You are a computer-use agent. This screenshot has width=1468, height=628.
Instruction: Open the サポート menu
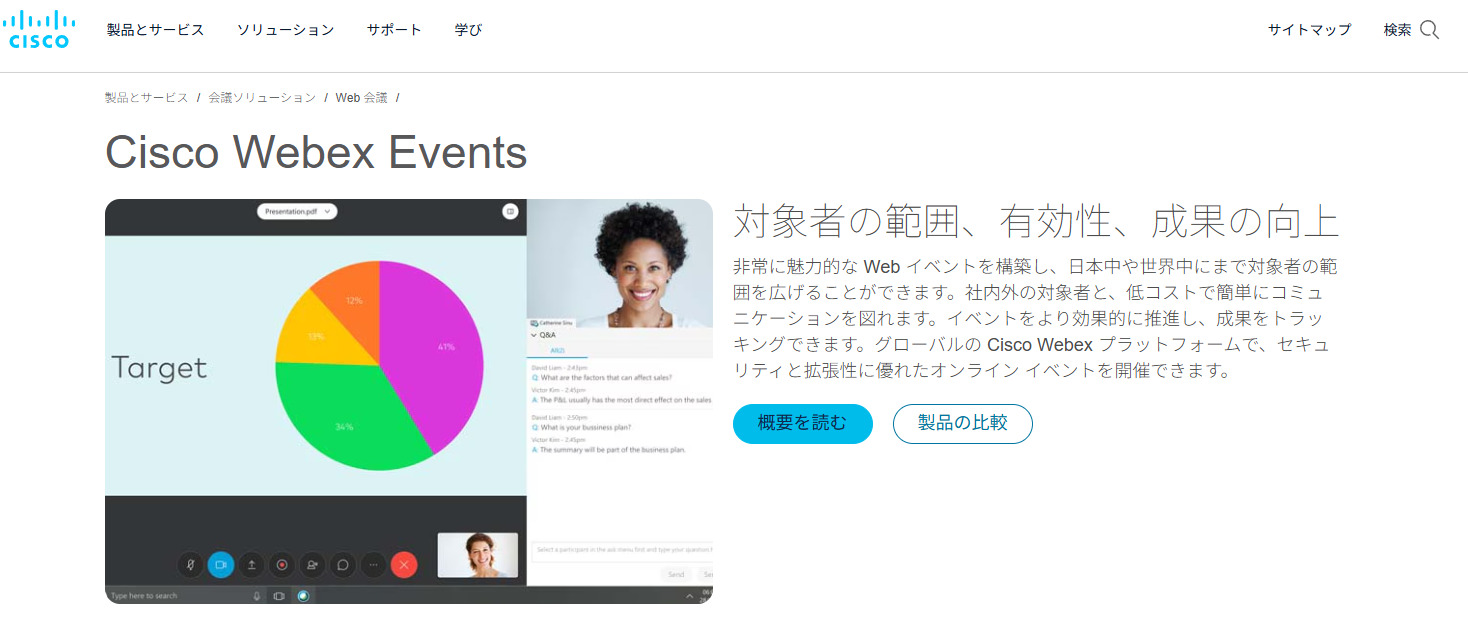[394, 30]
